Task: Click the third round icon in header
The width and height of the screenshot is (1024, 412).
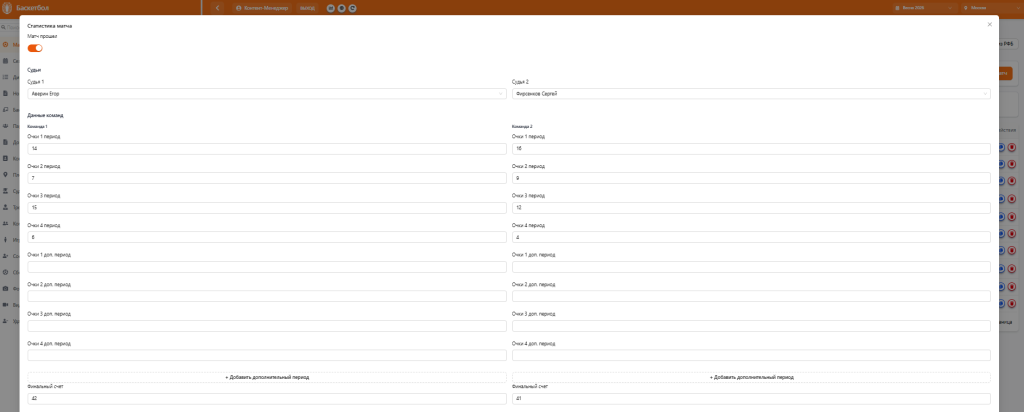Action: 353,8
